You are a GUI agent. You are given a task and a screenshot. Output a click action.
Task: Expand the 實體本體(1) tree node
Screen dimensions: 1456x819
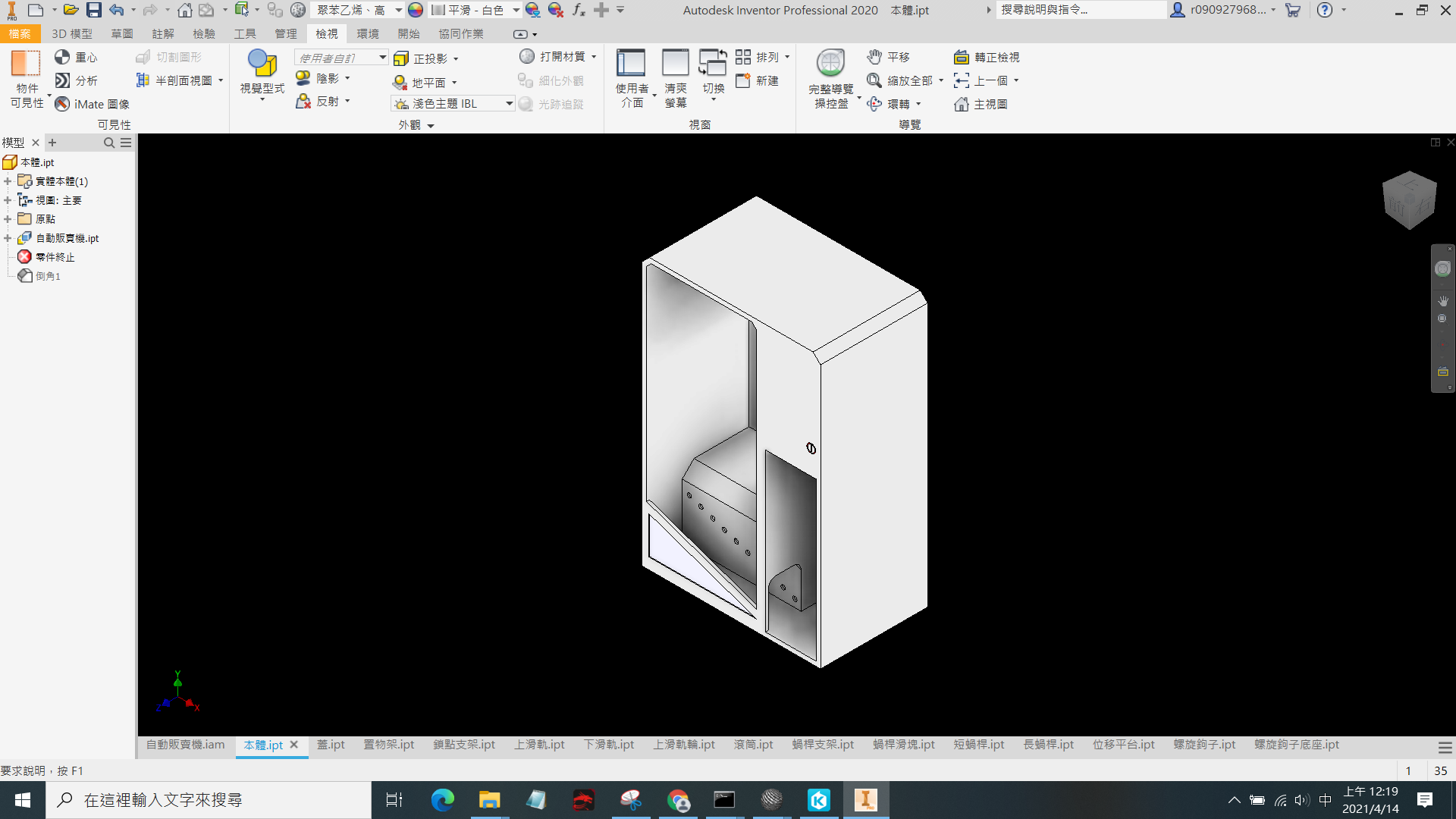[8, 181]
